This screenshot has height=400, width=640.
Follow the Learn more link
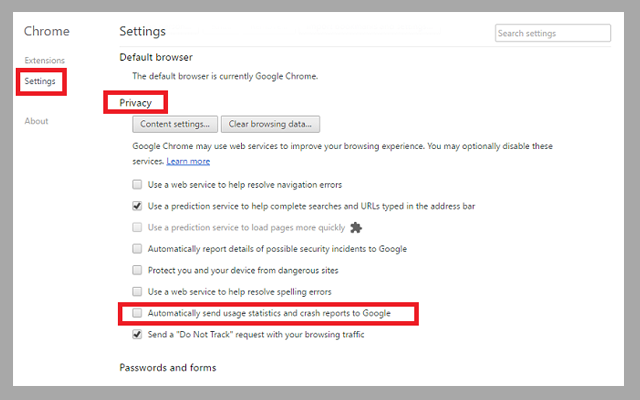pos(188,161)
